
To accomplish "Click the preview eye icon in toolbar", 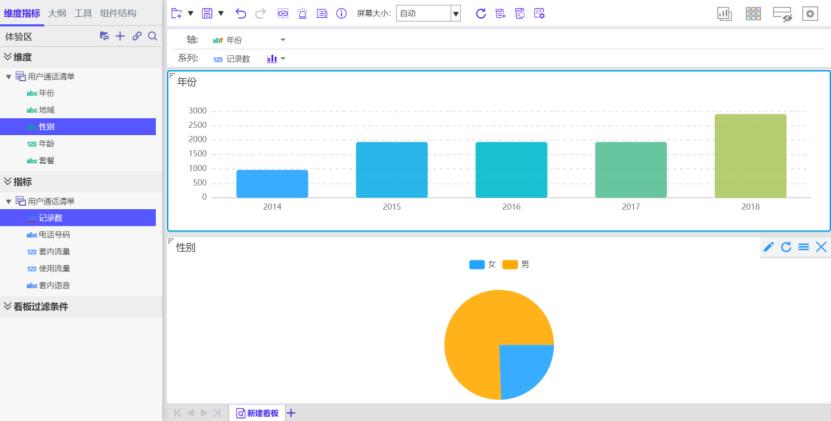I will tap(282, 13).
